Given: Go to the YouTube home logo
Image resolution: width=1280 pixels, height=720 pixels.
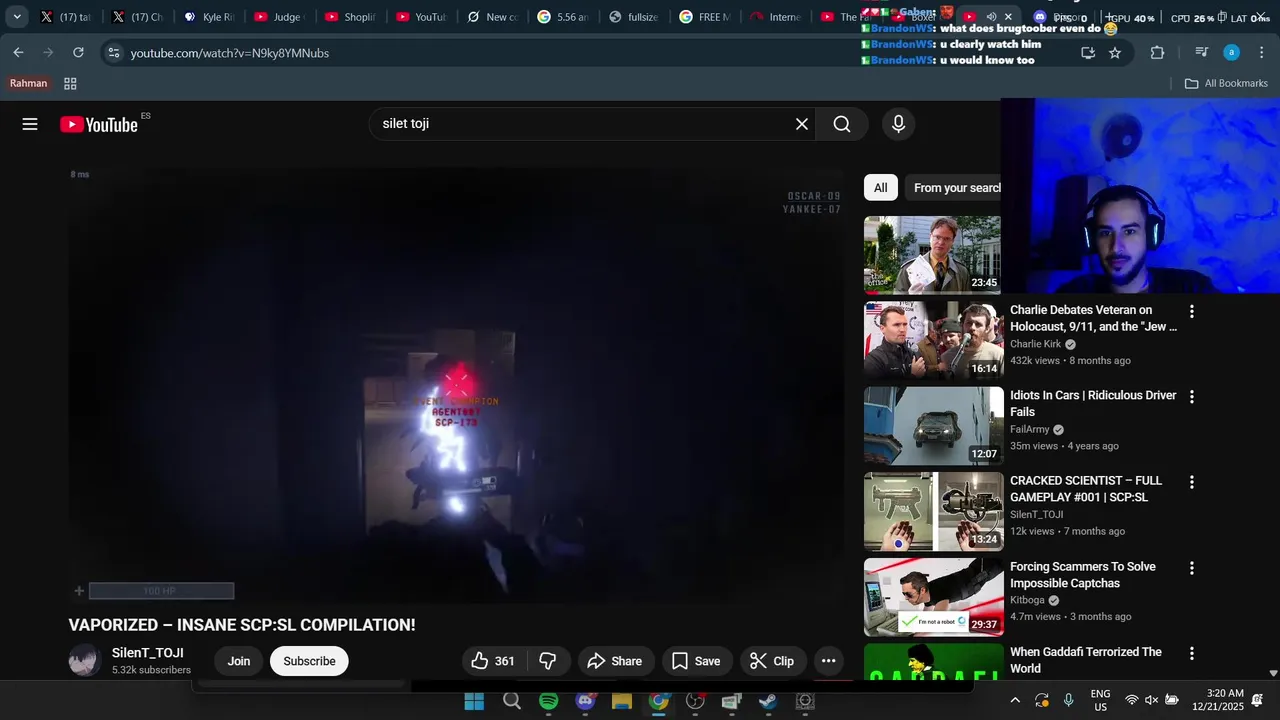Looking at the screenshot, I should [99, 124].
